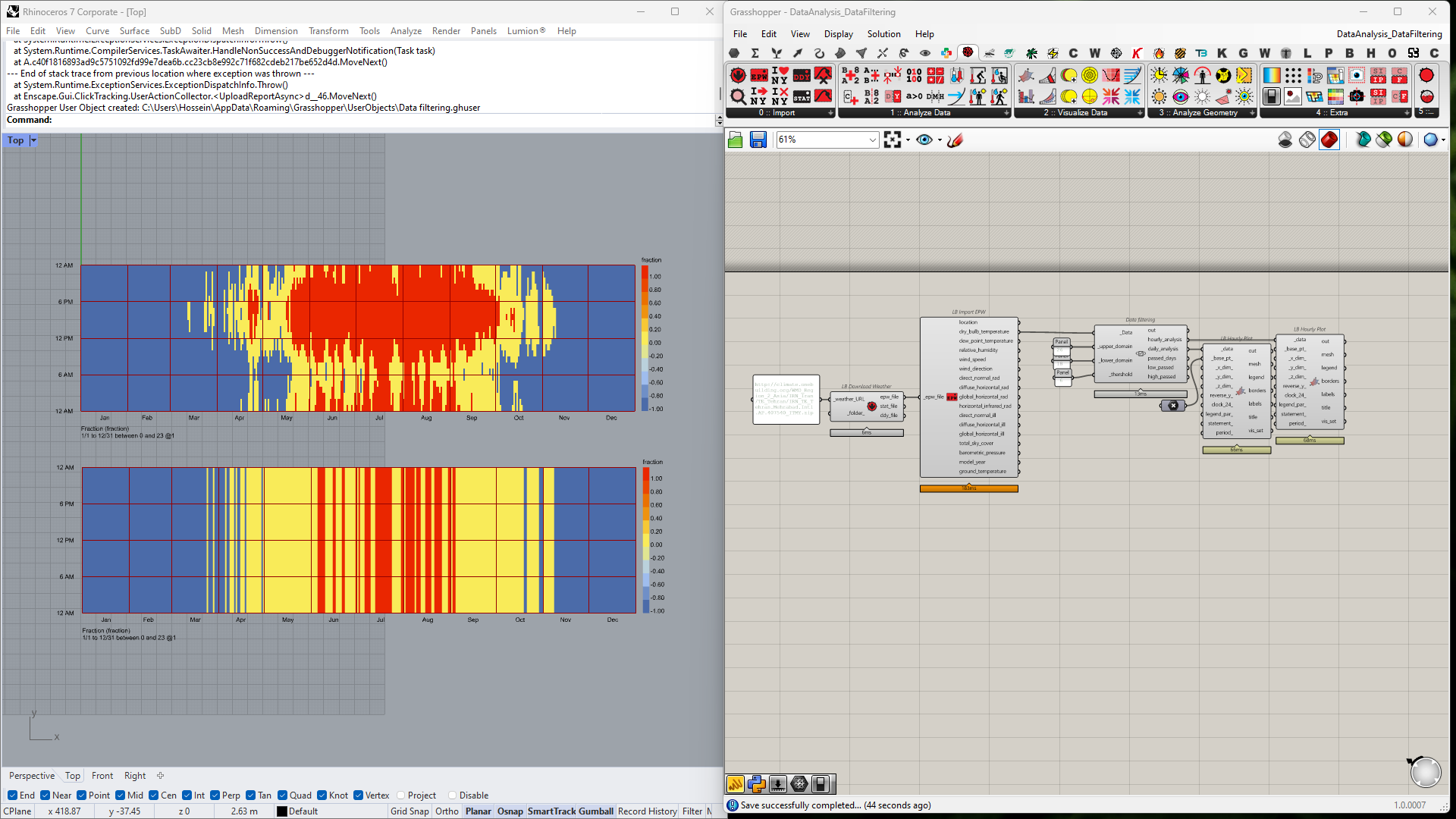The width and height of the screenshot is (1456, 819).
Task: Click the download arrow icon in bottom bar
Action: [x=778, y=784]
